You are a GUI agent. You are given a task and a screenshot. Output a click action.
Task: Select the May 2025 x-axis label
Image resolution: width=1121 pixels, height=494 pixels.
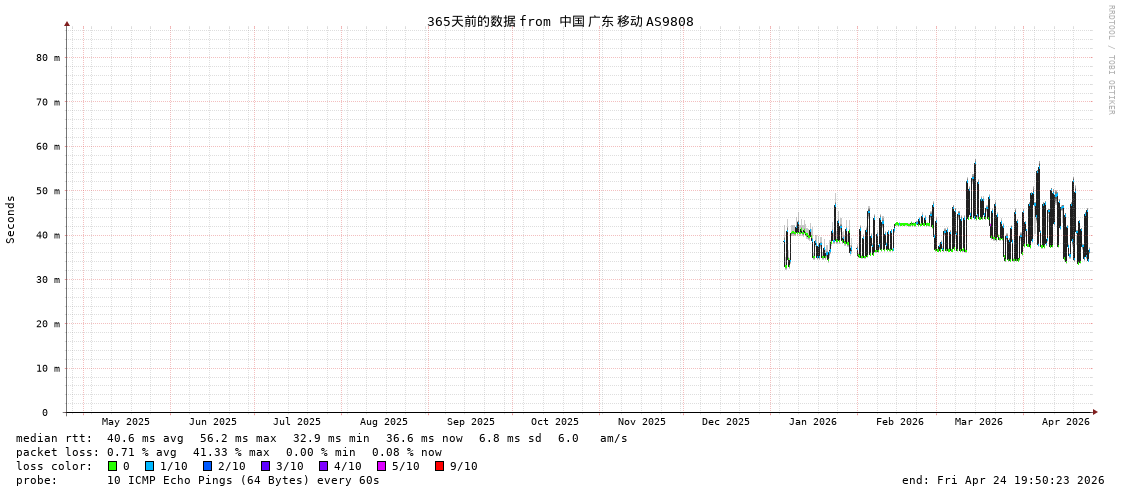click(x=126, y=422)
